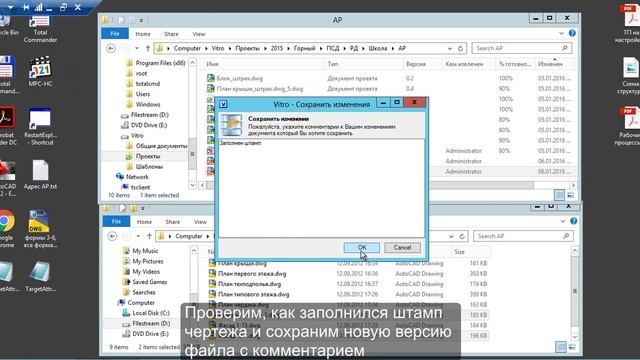Expand address history dropdown in AP window
Screen dimensions: 640x360
(x=450, y=48)
